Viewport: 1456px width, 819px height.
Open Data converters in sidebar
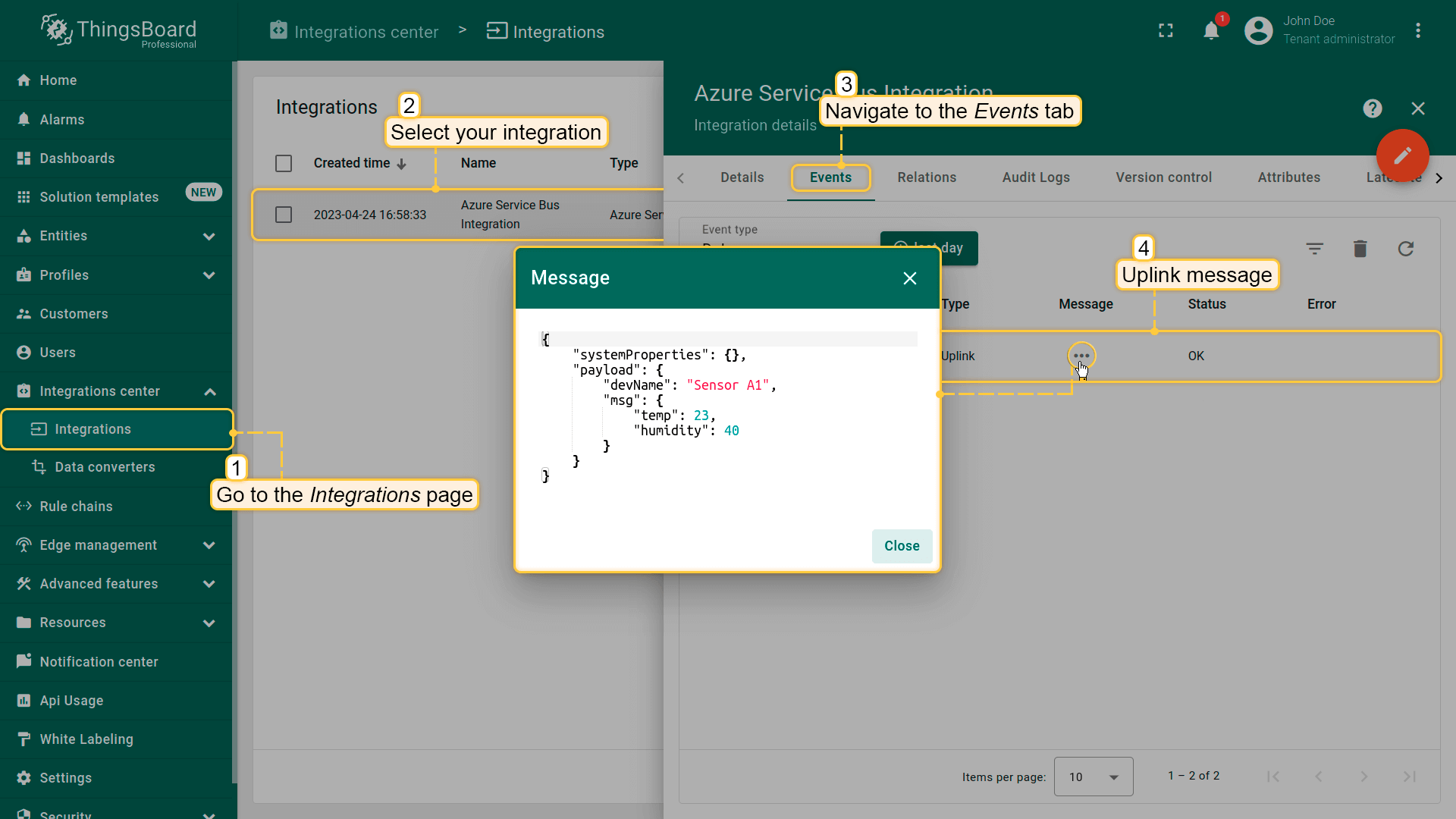(x=105, y=467)
